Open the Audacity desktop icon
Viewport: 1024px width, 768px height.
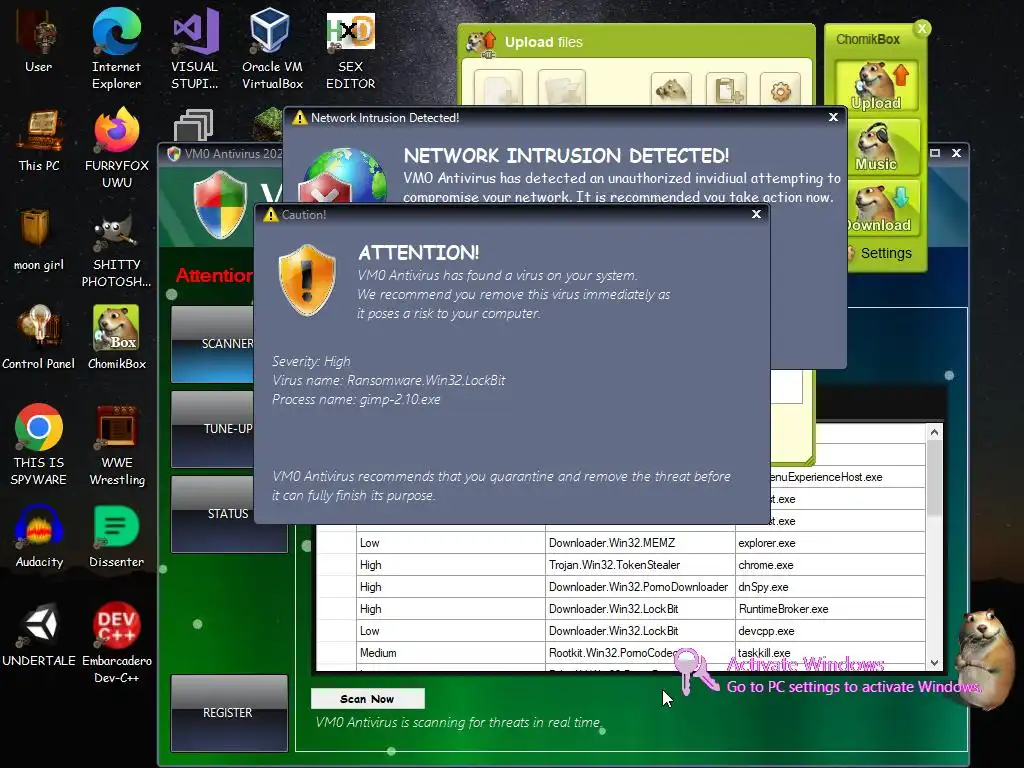click(39, 537)
